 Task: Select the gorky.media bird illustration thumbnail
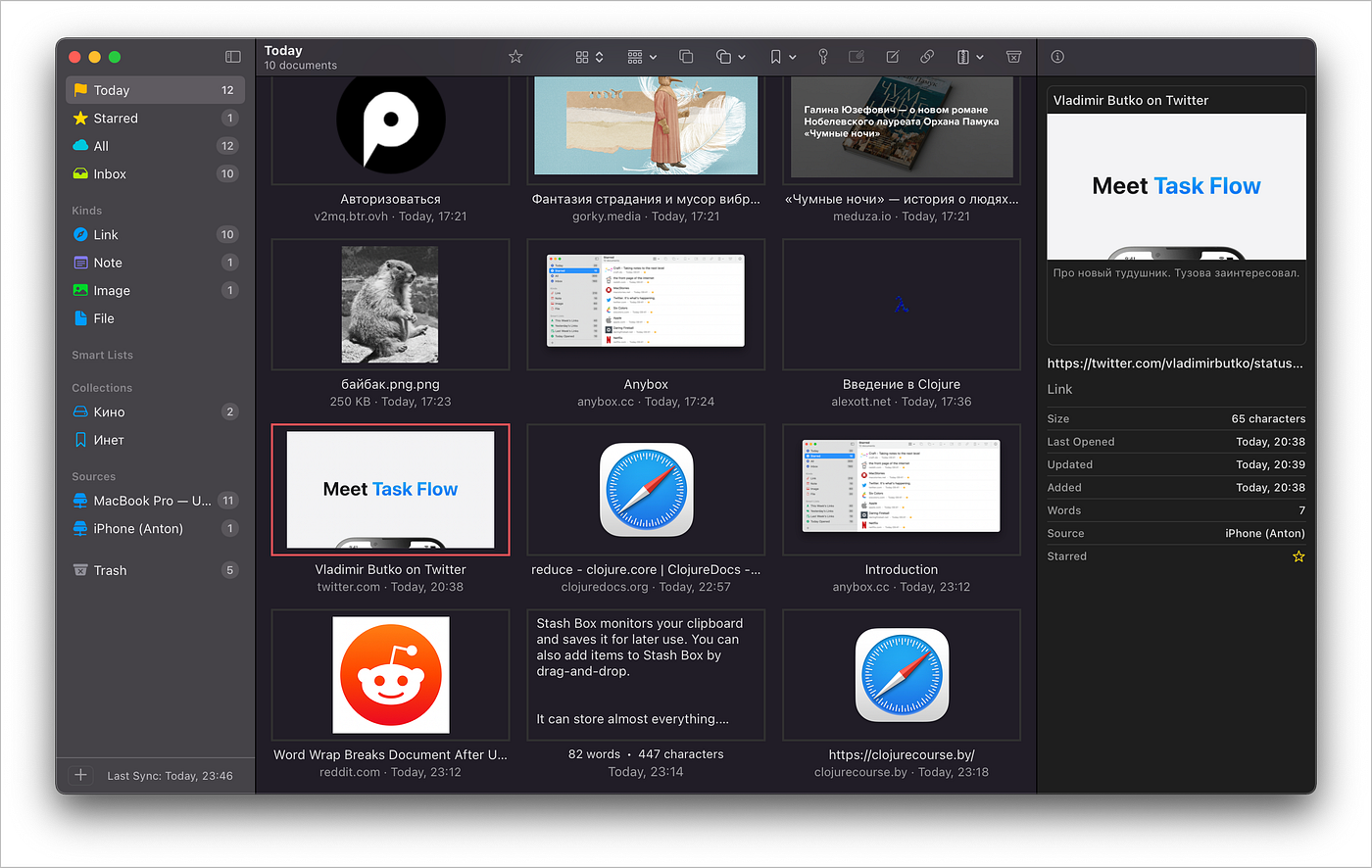click(646, 129)
